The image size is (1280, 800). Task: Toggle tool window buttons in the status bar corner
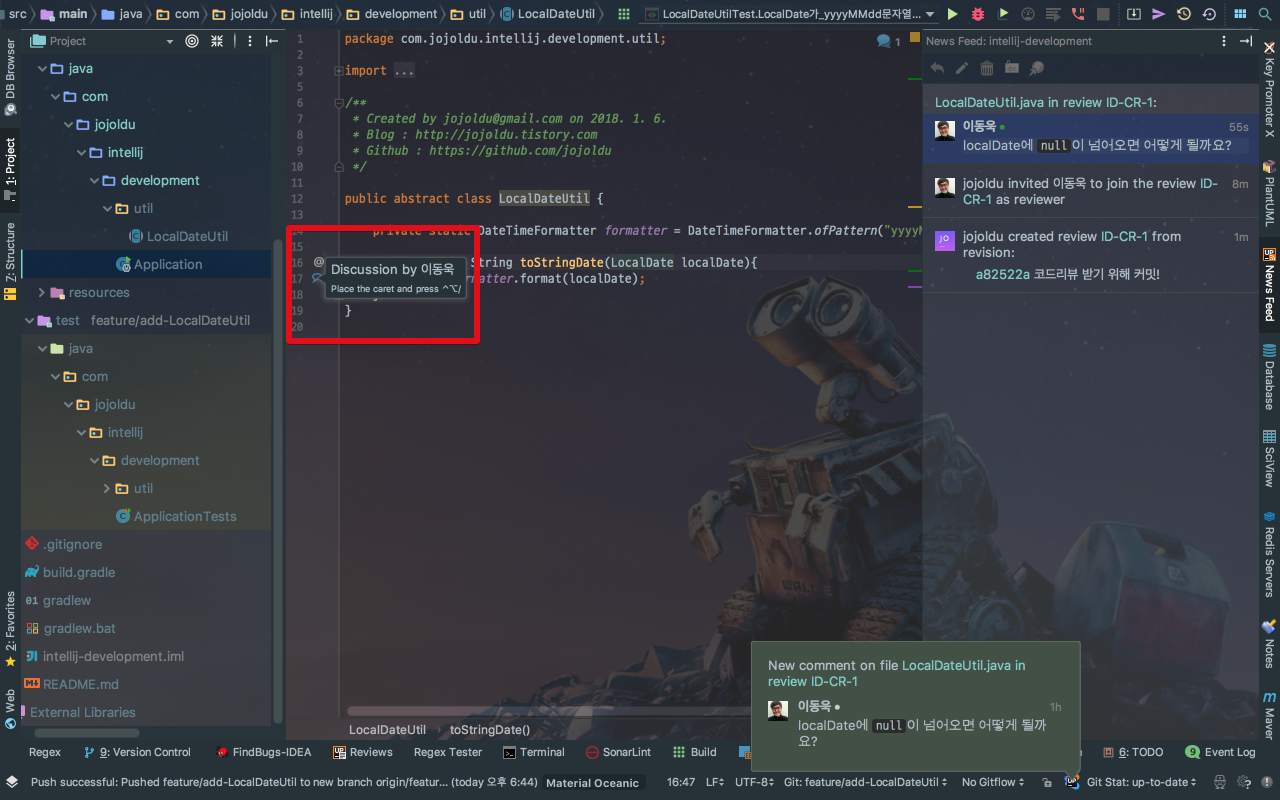[x=11, y=782]
